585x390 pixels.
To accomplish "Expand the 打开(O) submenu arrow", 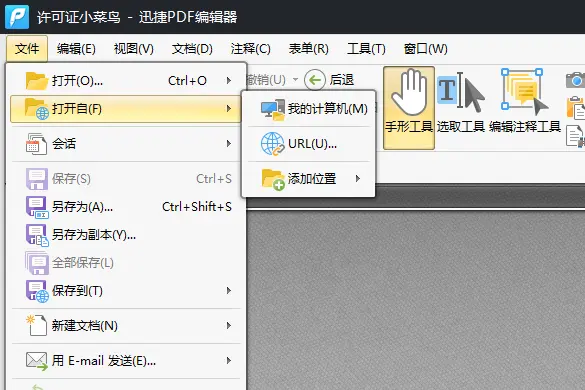I will [229, 81].
